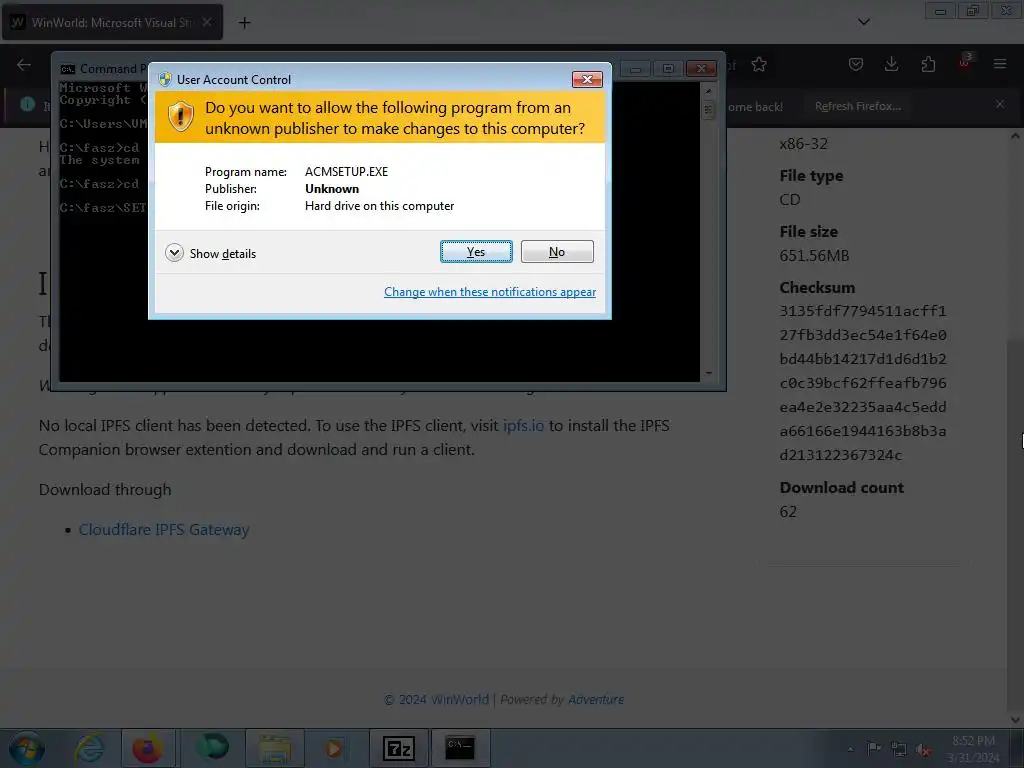Click the Firefox back arrow
Viewport: 1024px width, 768px height.
(24, 65)
